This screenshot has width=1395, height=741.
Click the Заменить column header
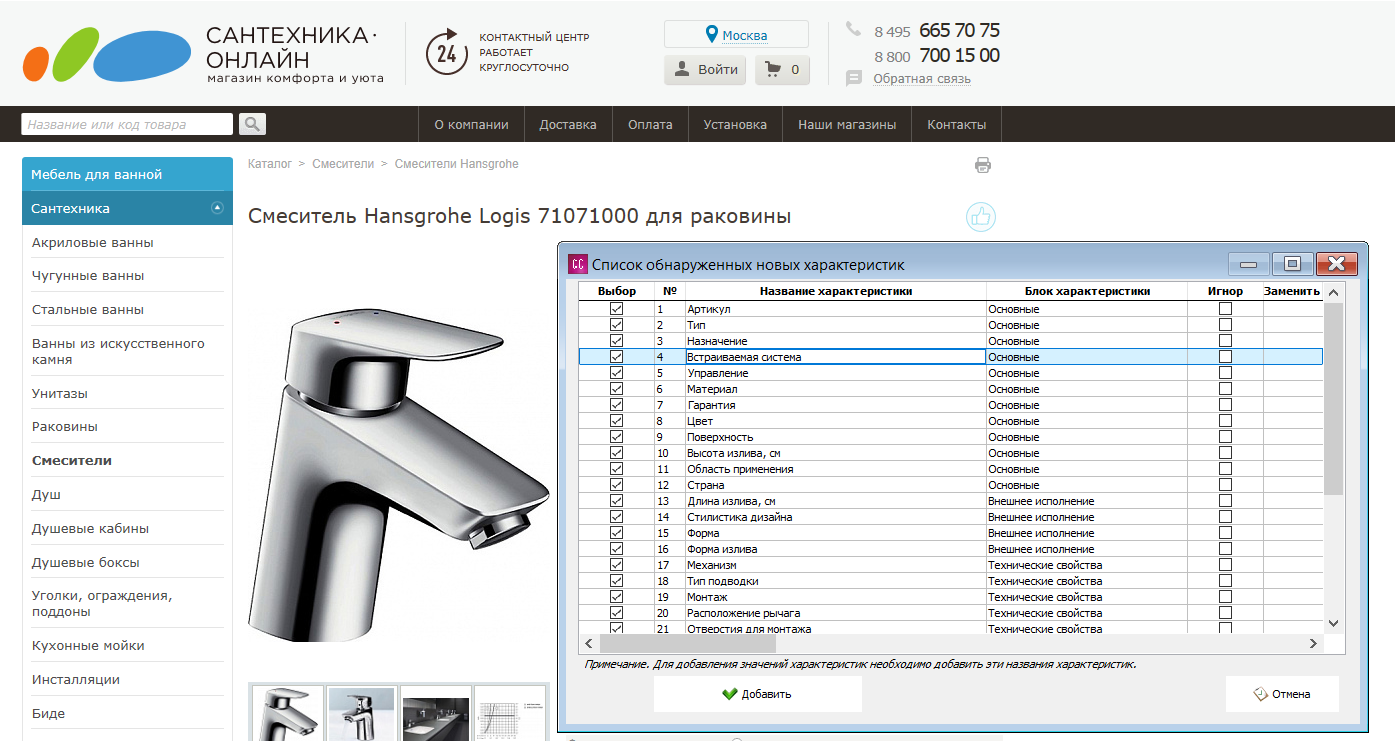click(1292, 291)
